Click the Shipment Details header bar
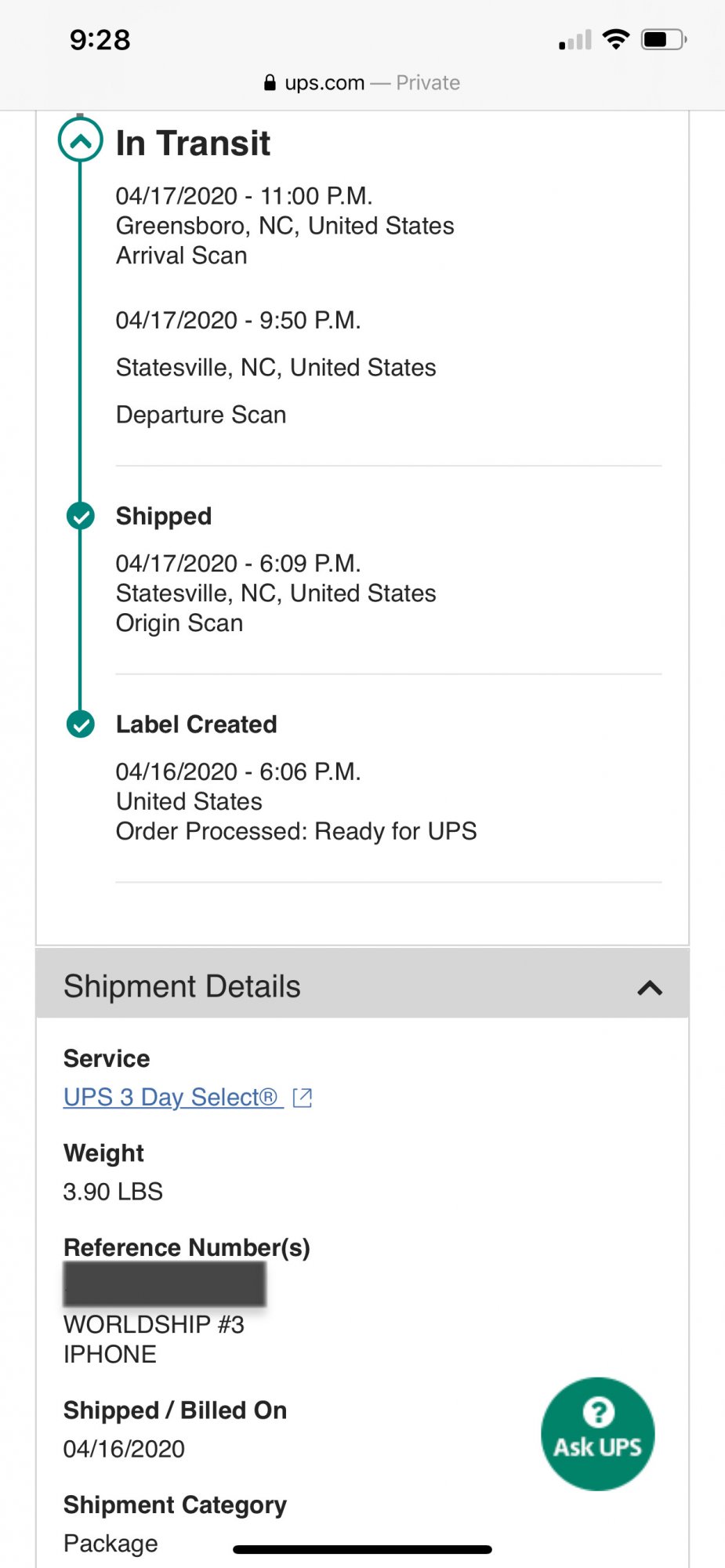 [x=362, y=983]
